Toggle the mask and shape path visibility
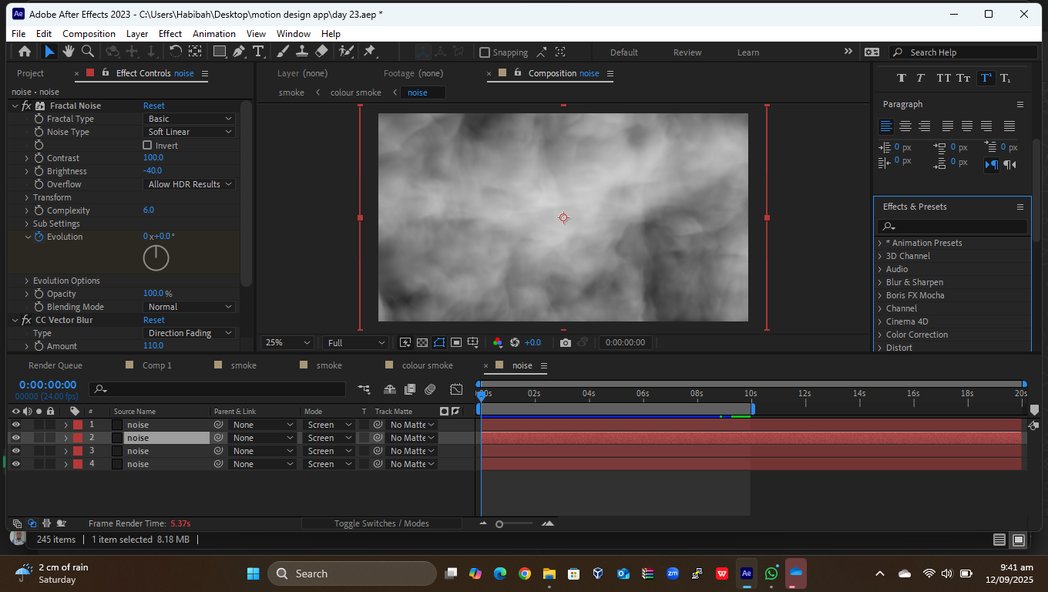The width and height of the screenshot is (1048, 592). pos(439,342)
